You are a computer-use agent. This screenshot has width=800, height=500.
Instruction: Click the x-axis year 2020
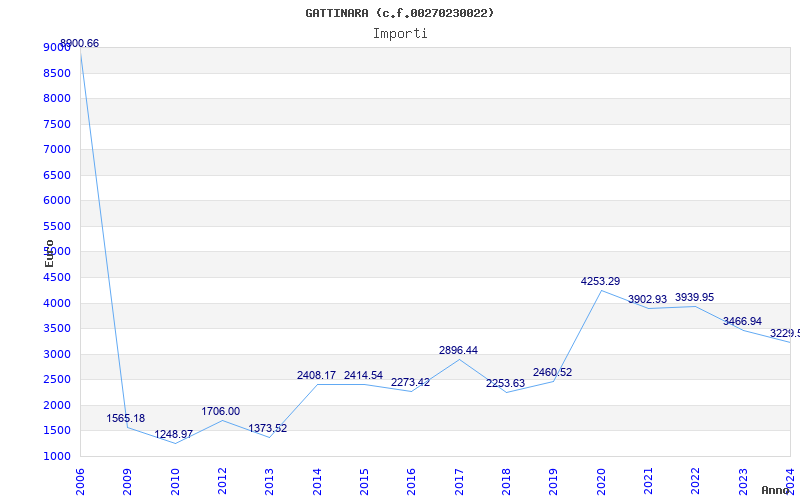pyautogui.click(x=601, y=482)
